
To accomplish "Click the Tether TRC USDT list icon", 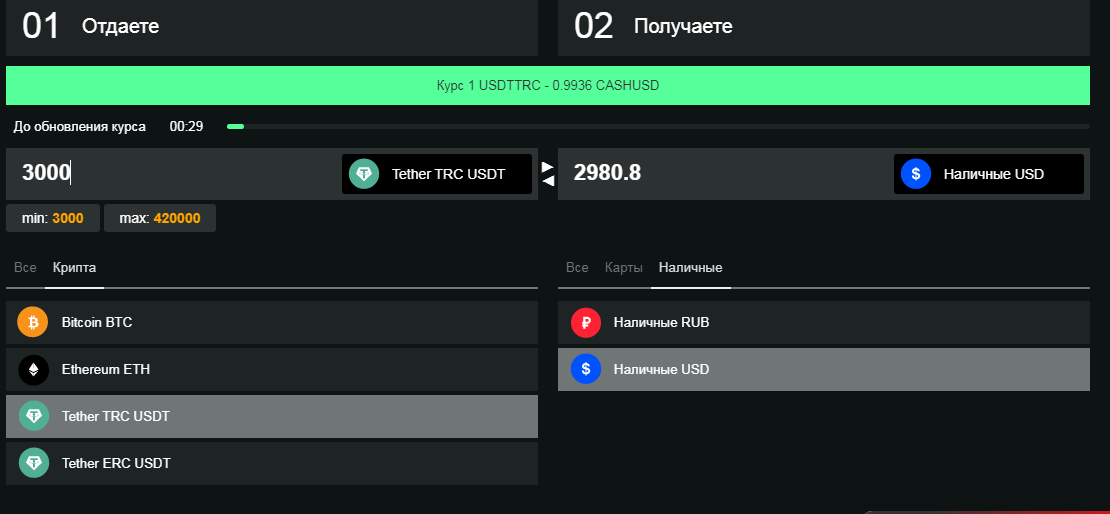I will coord(34,416).
